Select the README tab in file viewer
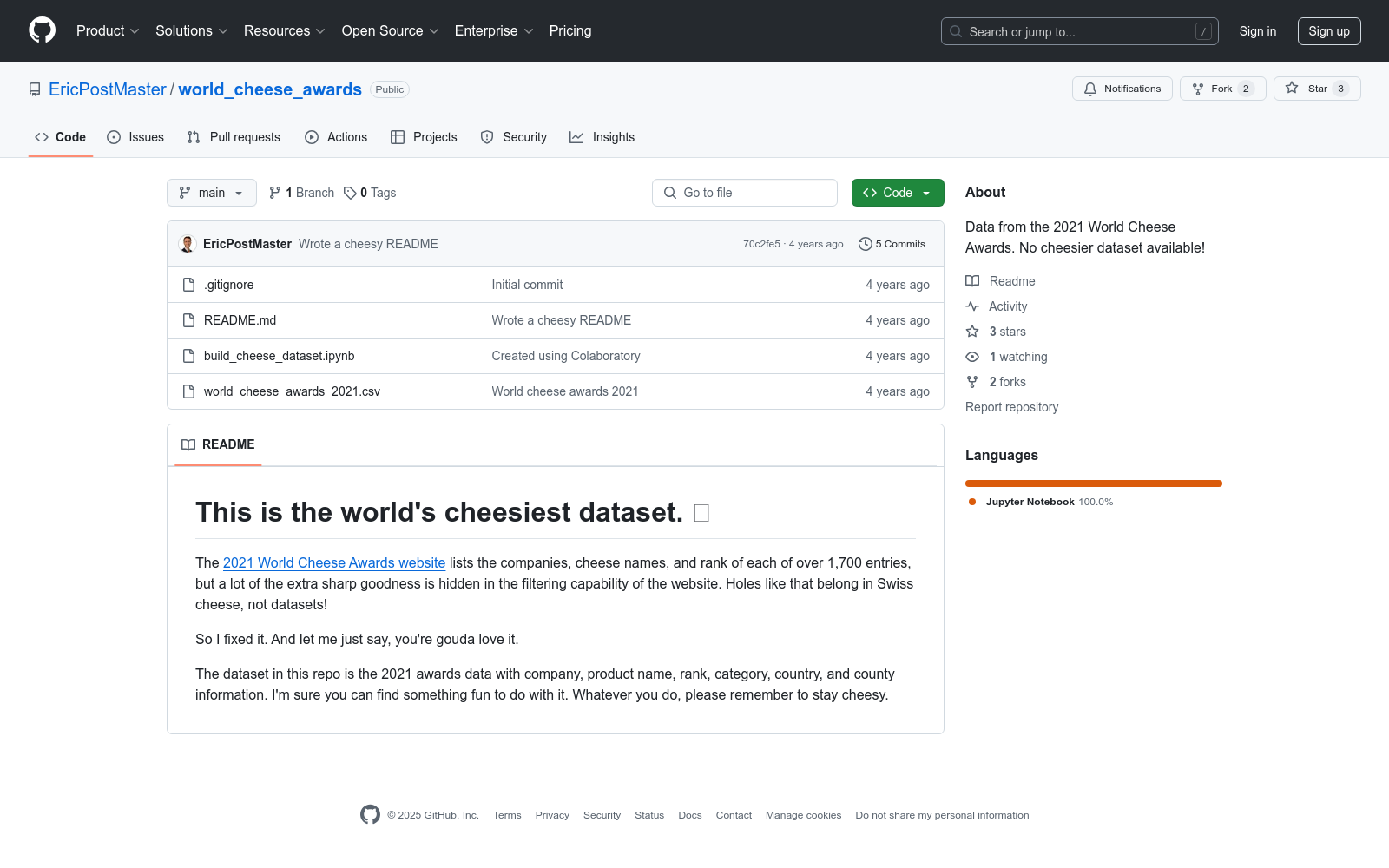 218,444
